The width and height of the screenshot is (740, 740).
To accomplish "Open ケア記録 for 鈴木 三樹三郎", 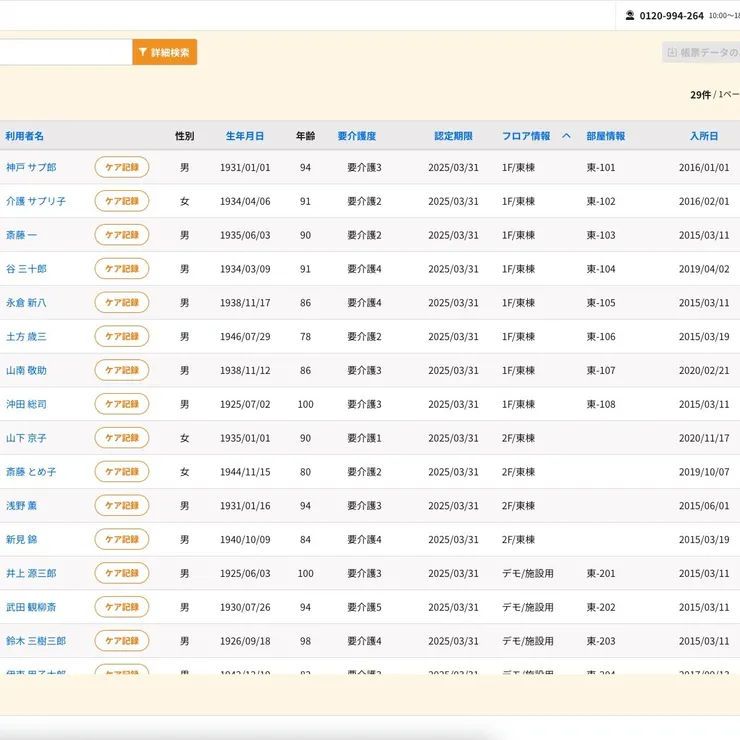I will [122, 641].
